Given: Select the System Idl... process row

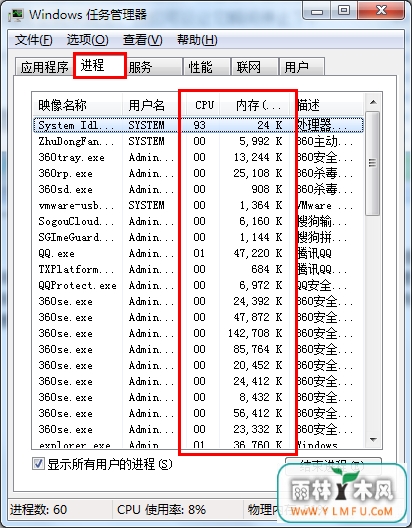Looking at the screenshot, I should (199, 125).
